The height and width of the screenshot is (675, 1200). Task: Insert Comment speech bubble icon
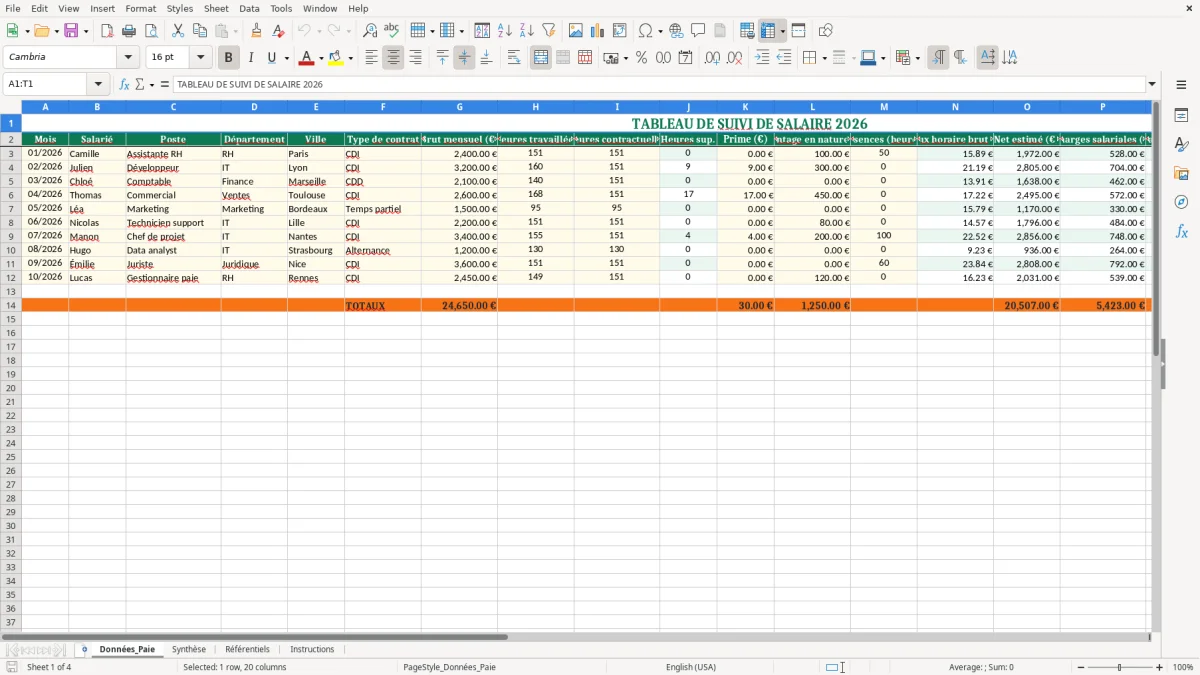[698, 31]
